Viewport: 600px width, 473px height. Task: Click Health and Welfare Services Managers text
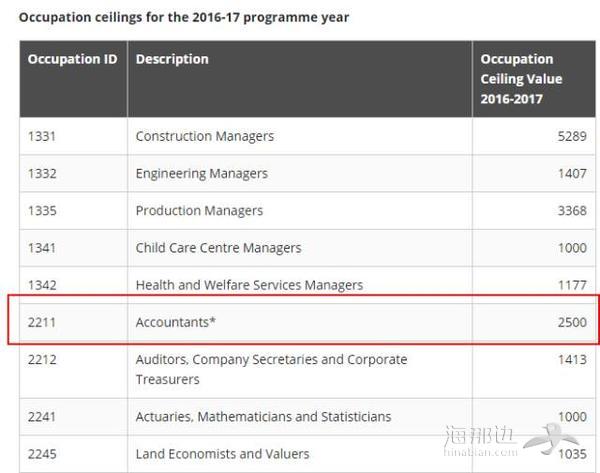[x=249, y=285]
